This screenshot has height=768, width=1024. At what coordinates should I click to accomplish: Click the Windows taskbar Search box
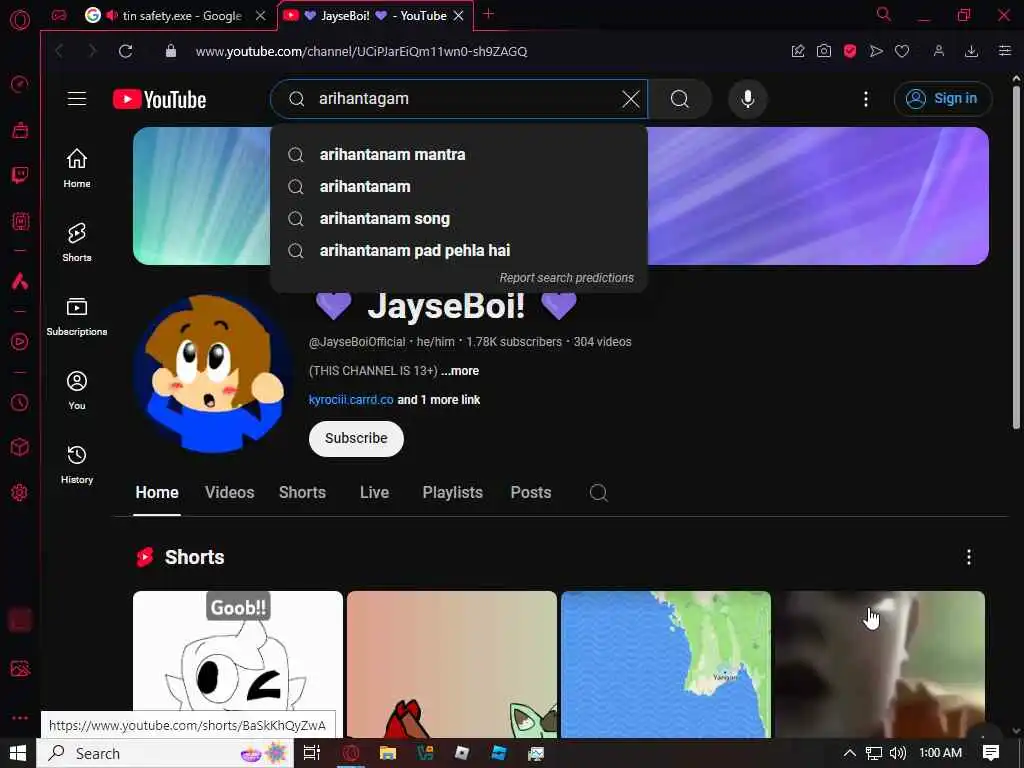pyautogui.click(x=164, y=753)
